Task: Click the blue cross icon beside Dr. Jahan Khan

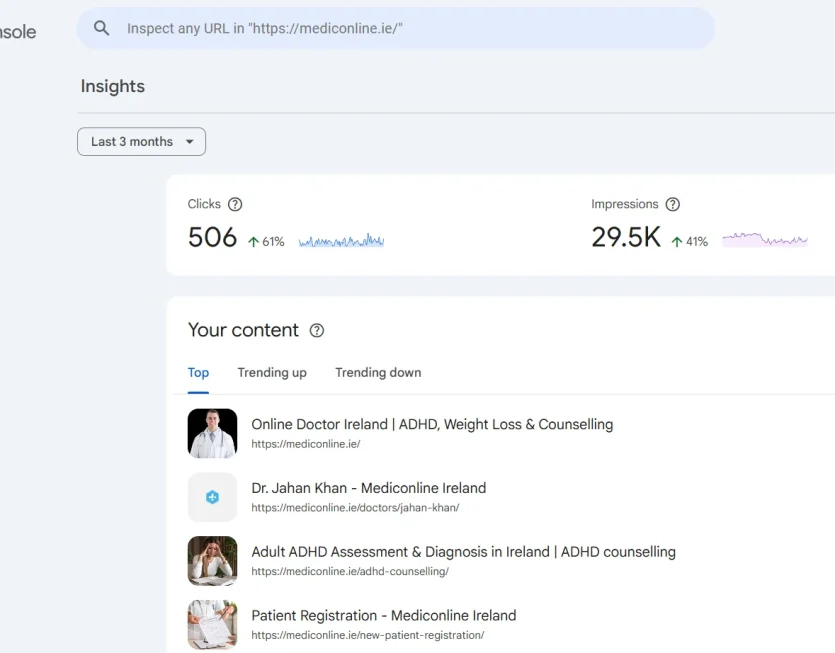Action: pos(212,497)
